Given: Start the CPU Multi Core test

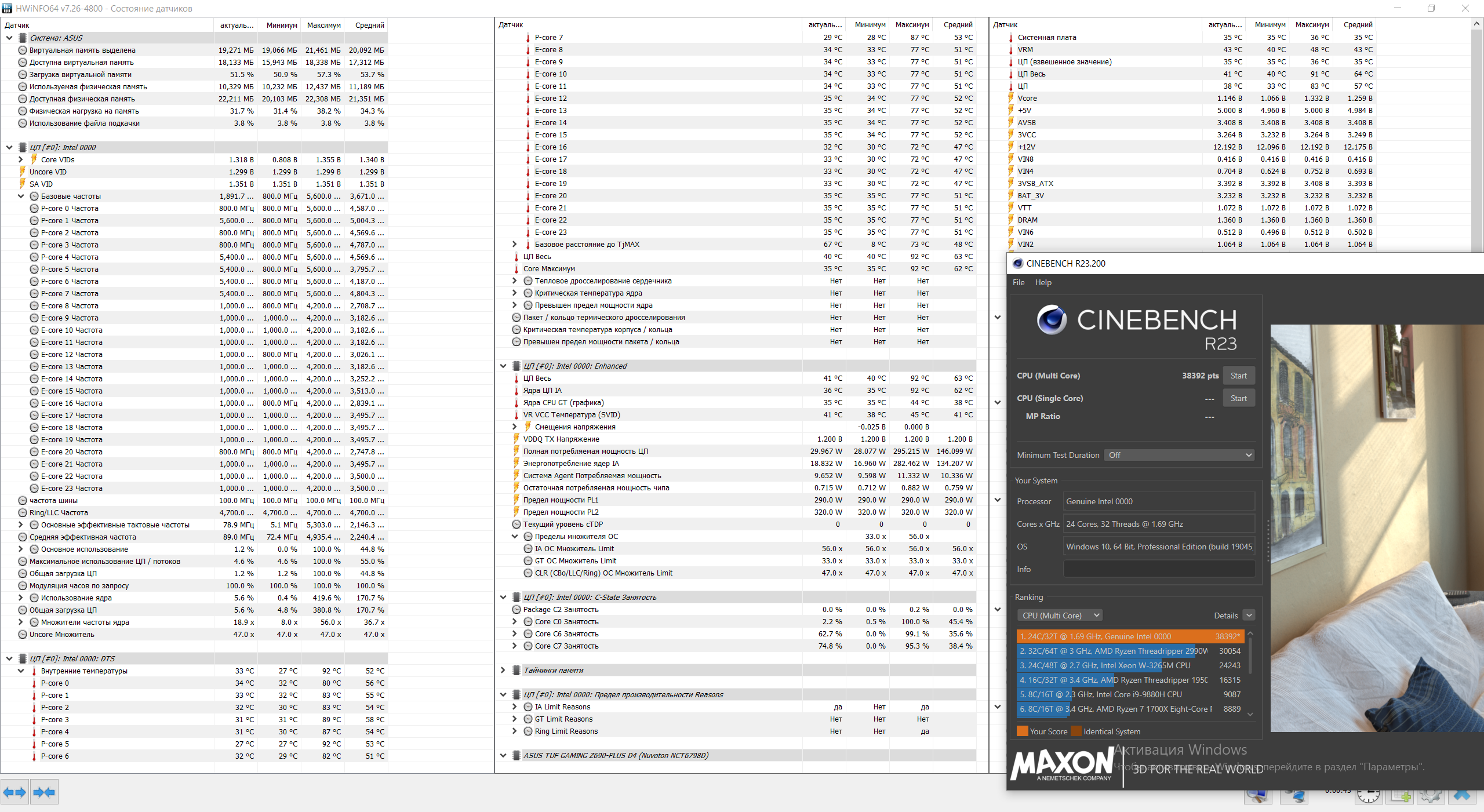Looking at the screenshot, I should [1238, 376].
